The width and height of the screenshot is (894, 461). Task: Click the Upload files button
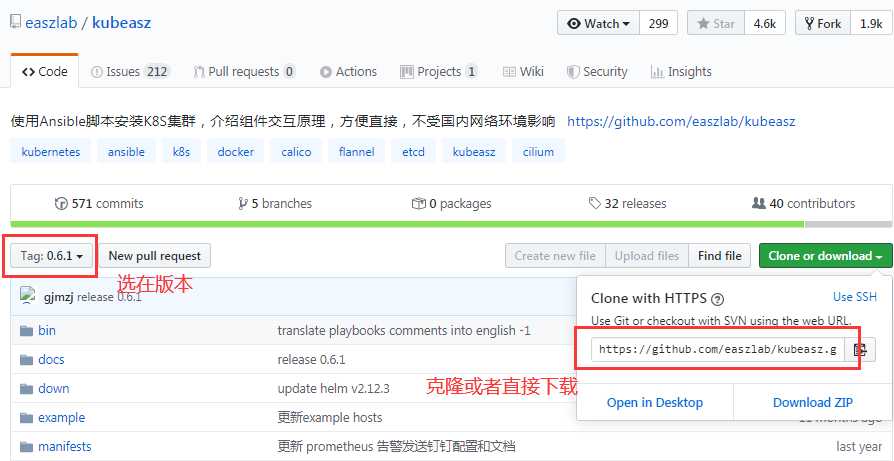(x=647, y=256)
